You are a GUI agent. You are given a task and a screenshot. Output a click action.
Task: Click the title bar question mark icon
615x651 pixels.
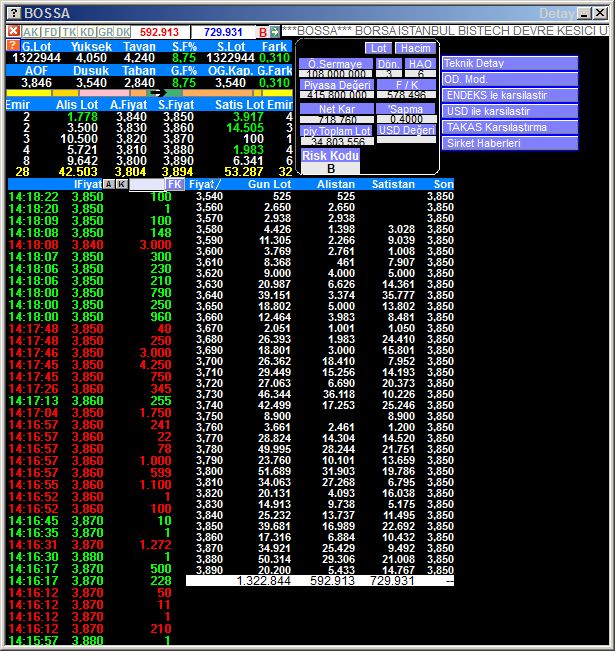pos(14,13)
